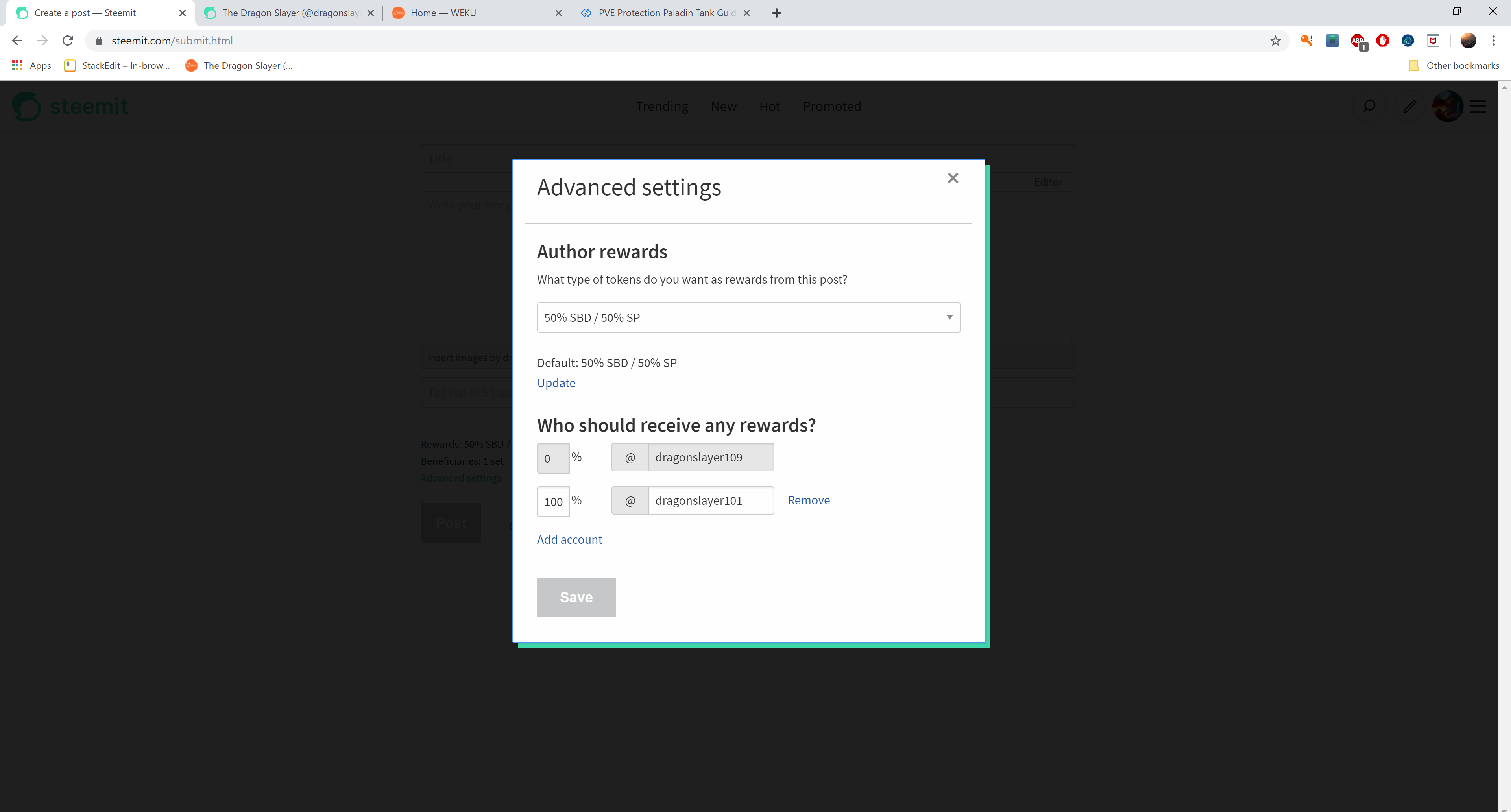
Task: Edit the dragonslayer101 account name field
Action: pos(710,500)
